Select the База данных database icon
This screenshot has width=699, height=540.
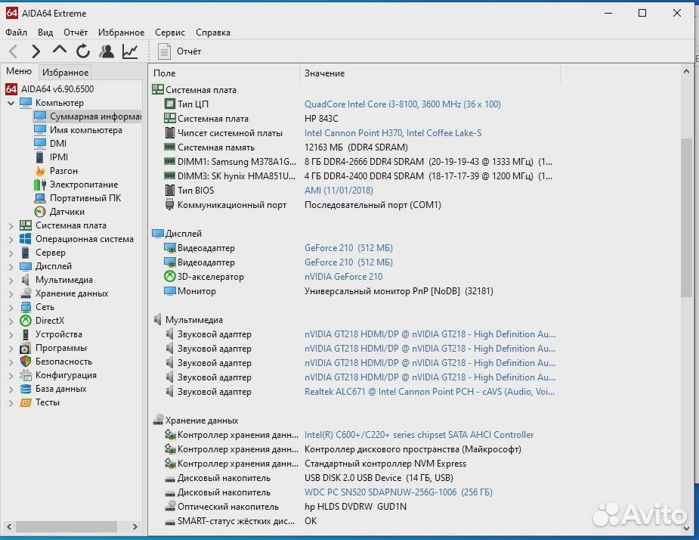point(25,389)
